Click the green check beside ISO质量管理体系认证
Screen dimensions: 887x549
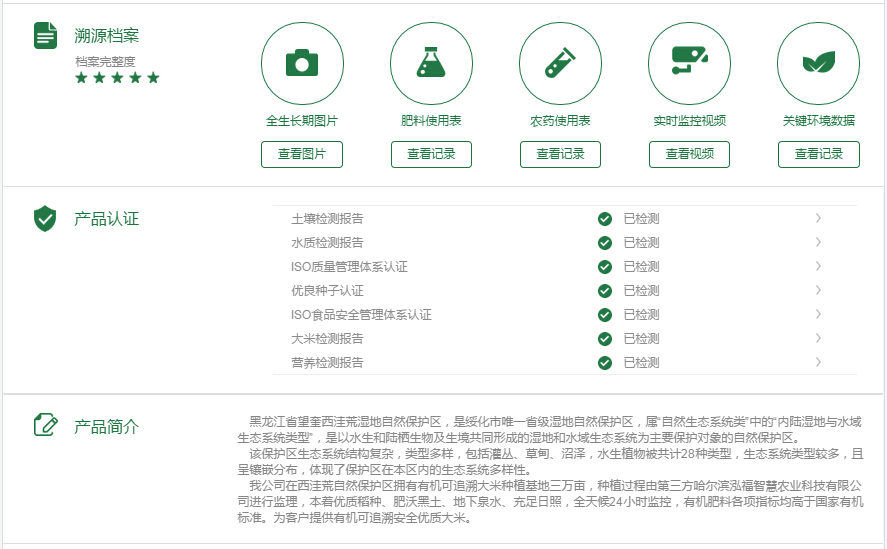[x=604, y=267]
